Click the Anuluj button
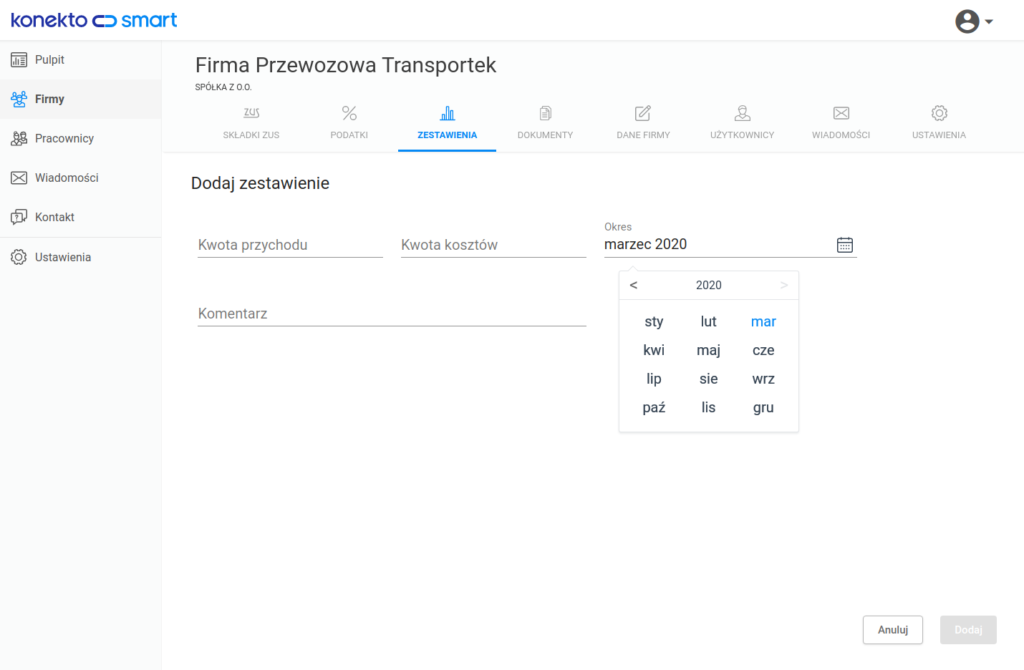This screenshot has height=670, width=1024. click(x=893, y=630)
